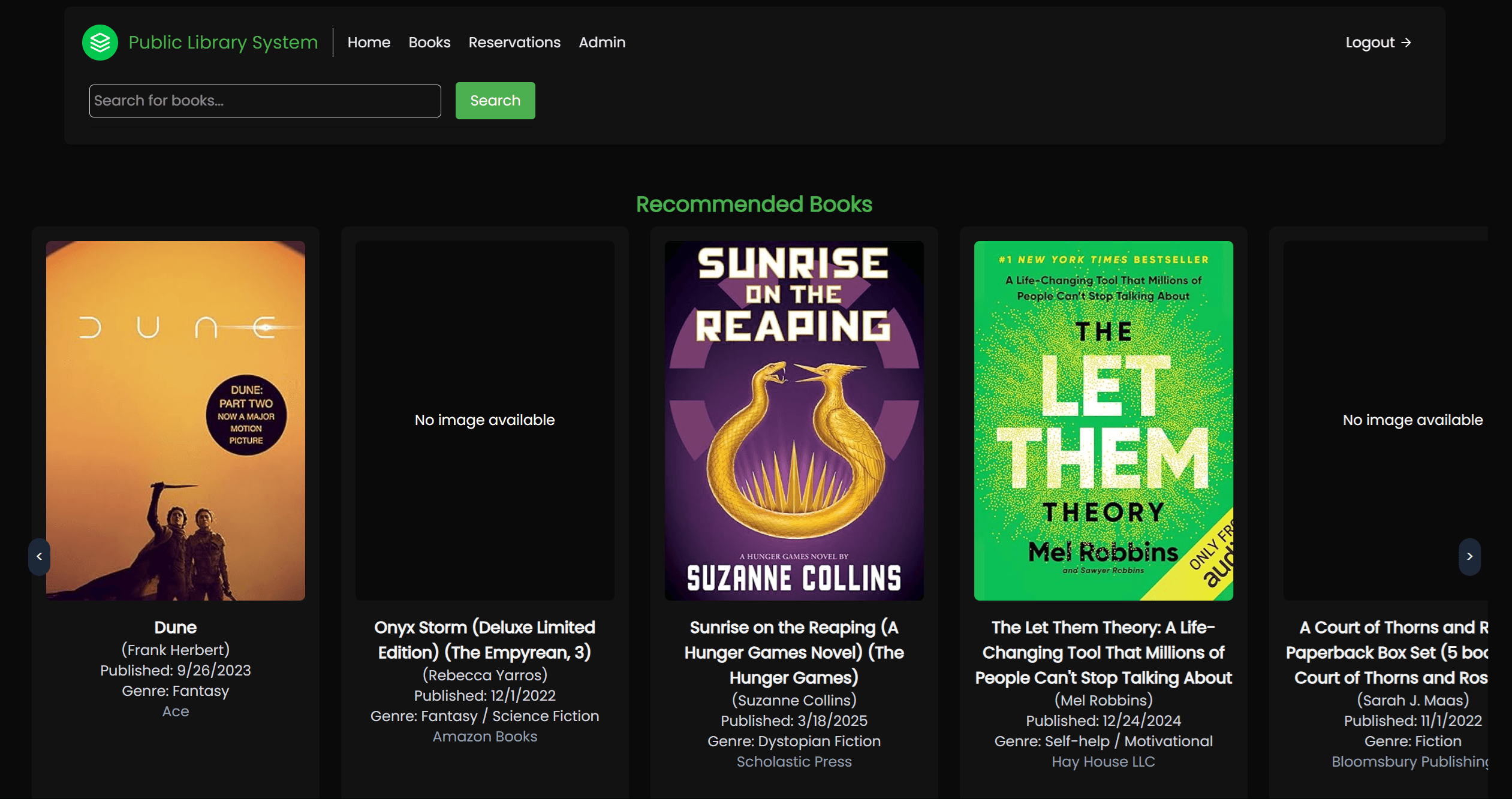The image size is (1512, 799).
Task: Click Genre: Fantasy / Science Fiction text
Action: [485, 716]
